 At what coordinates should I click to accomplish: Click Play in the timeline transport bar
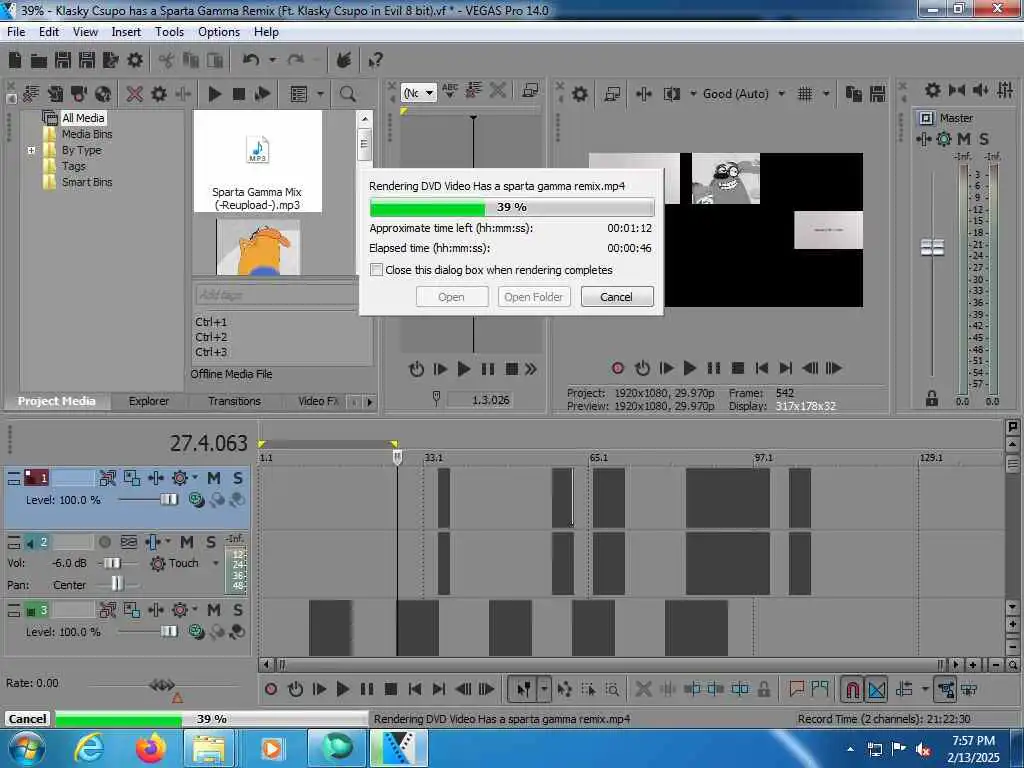tap(342, 689)
